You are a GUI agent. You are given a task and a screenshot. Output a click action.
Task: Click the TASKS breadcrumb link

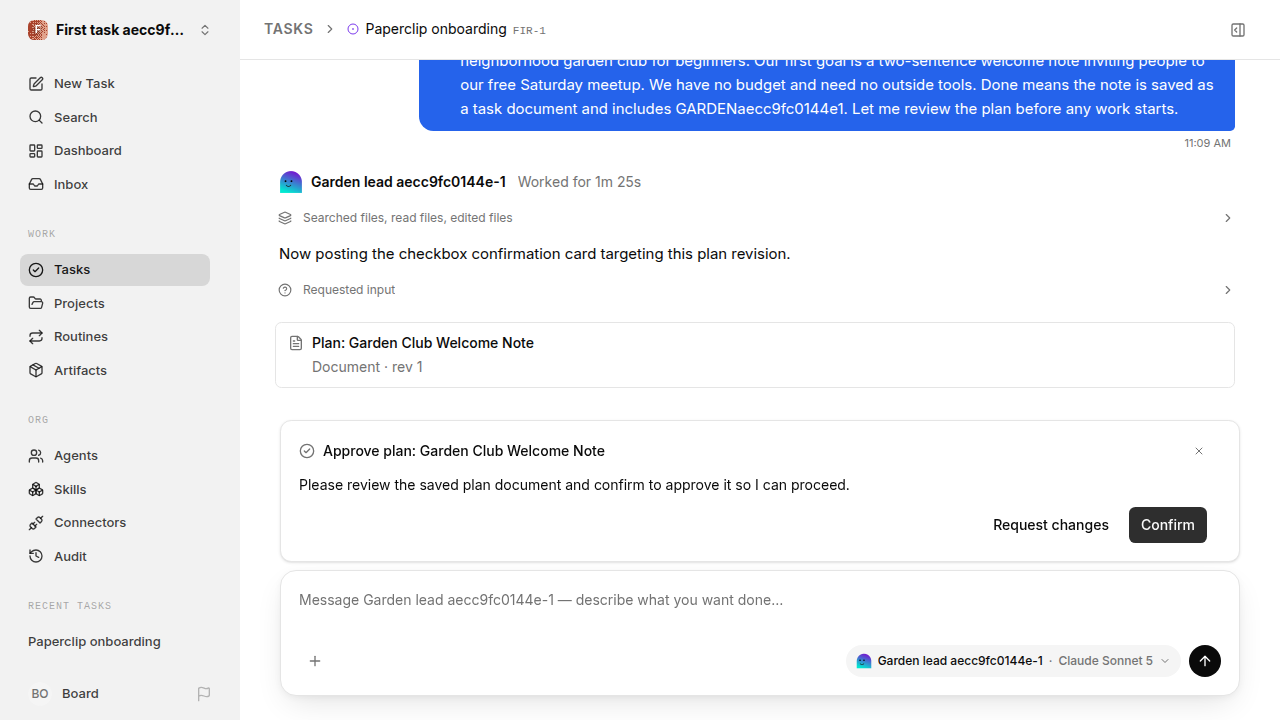click(288, 29)
